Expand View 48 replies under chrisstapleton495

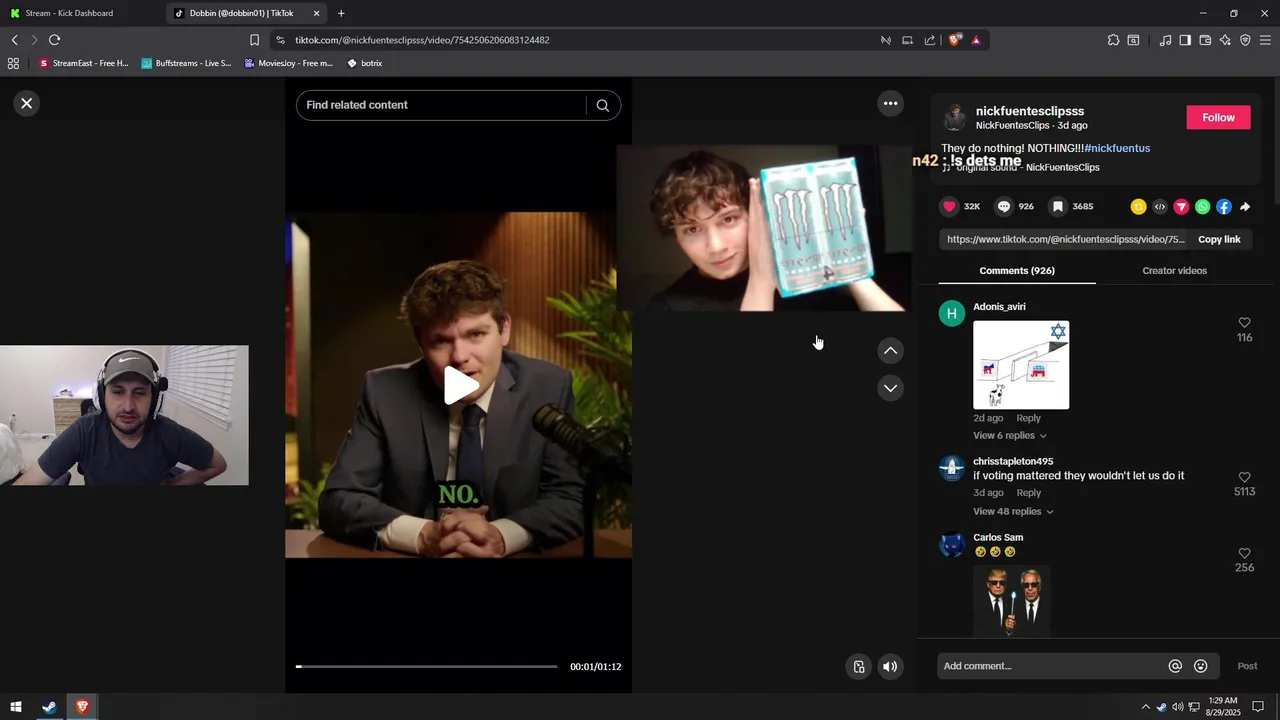coord(1013,511)
